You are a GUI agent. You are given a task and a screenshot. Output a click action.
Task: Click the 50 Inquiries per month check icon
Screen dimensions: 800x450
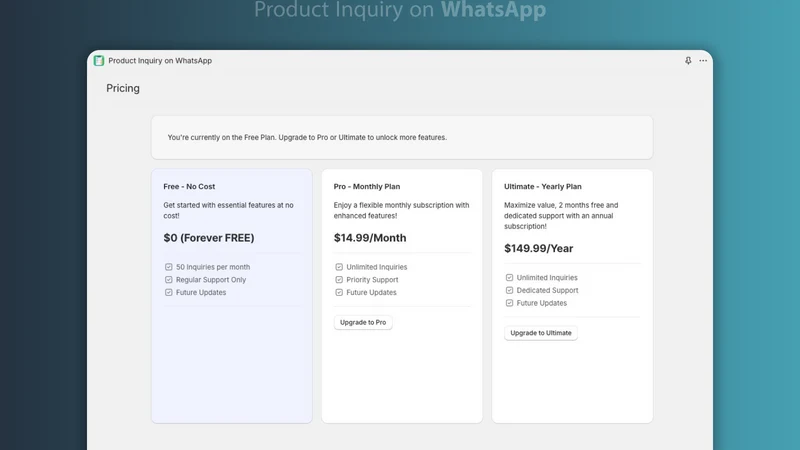(168, 267)
